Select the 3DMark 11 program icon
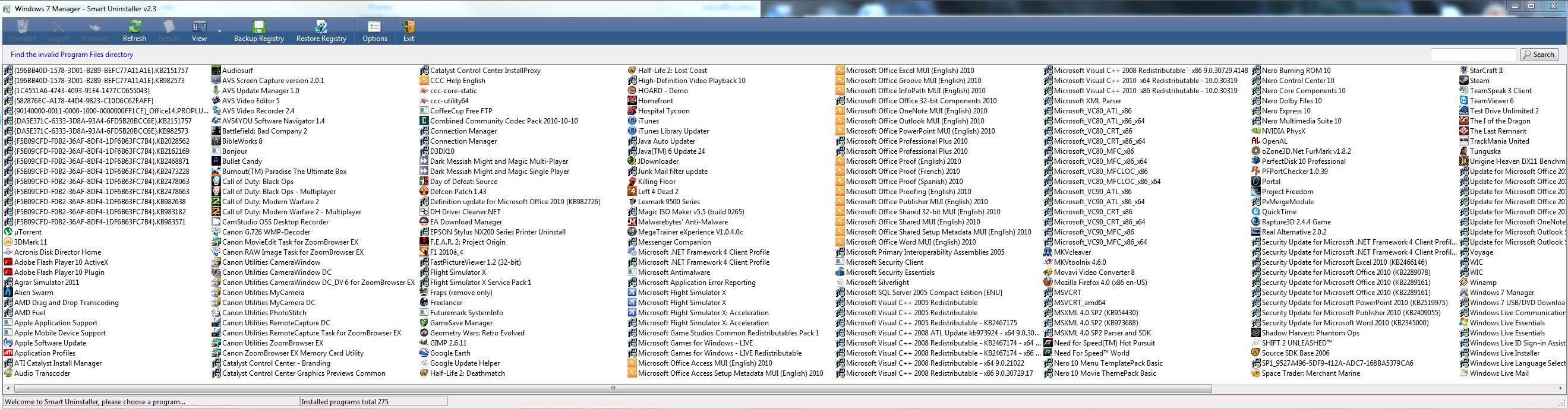The width and height of the screenshot is (1568, 409). point(8,242)
